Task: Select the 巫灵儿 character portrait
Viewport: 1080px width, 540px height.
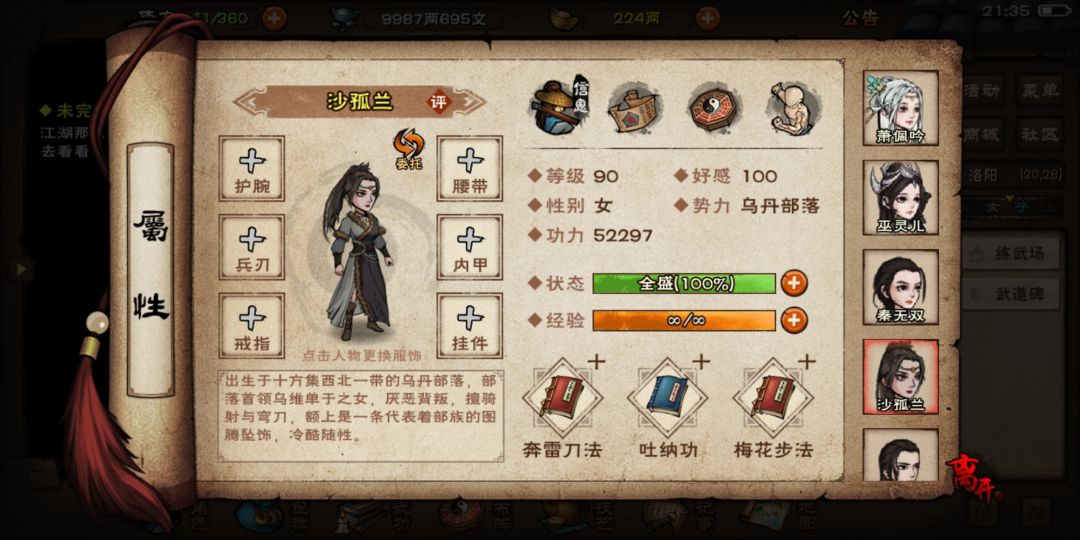Action: pyautogui.click(x=901, y=198)
